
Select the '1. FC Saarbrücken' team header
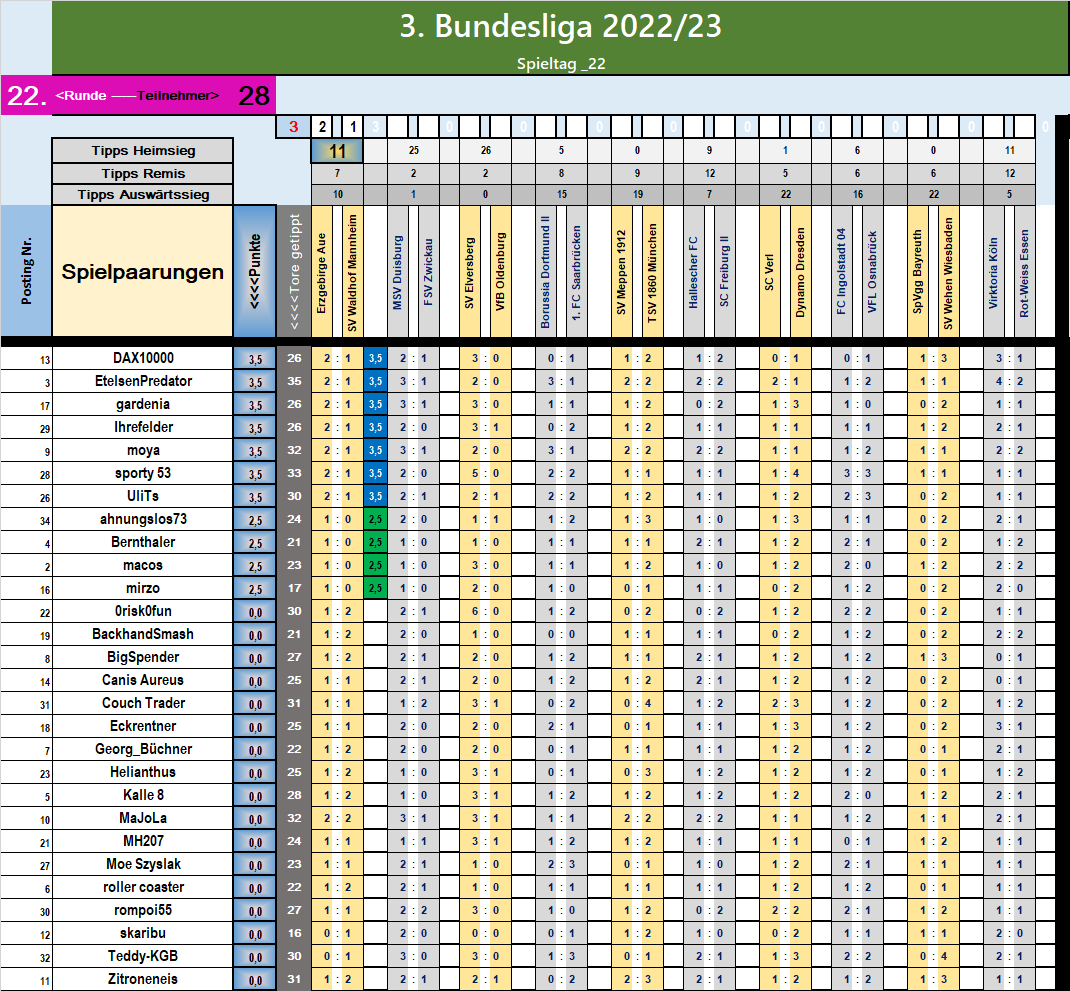576,272
